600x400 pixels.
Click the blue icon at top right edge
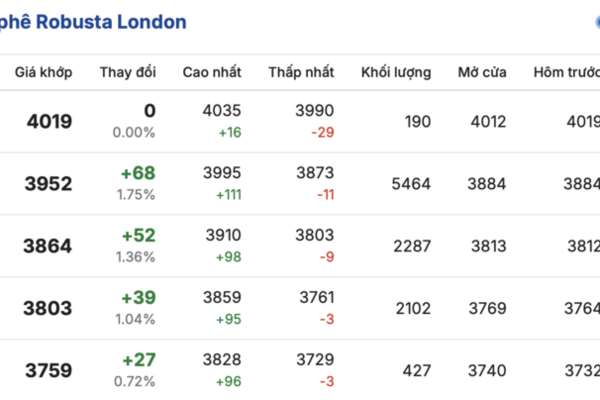(596, 21)
